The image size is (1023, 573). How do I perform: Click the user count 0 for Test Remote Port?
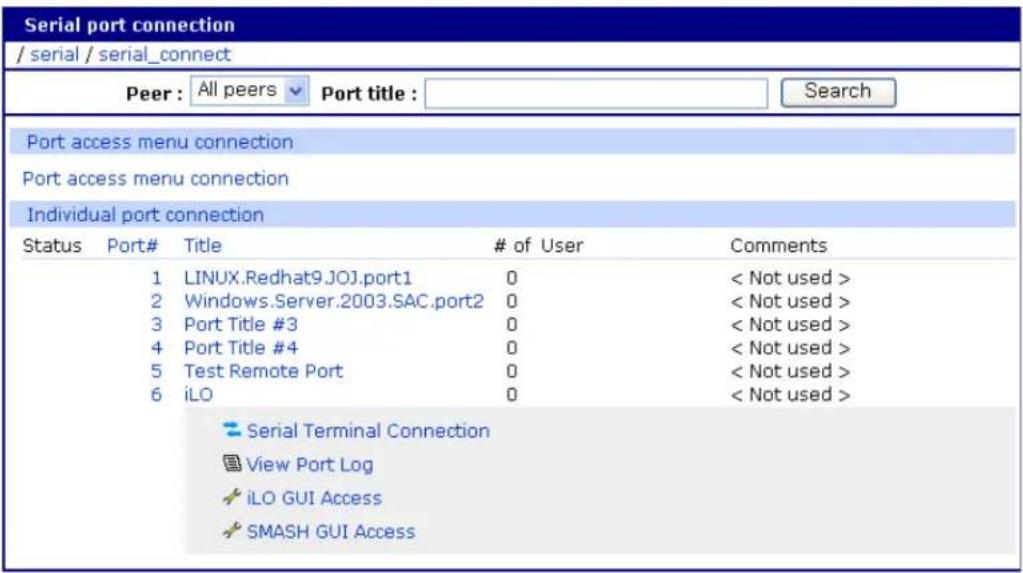(x=512, y=371)
